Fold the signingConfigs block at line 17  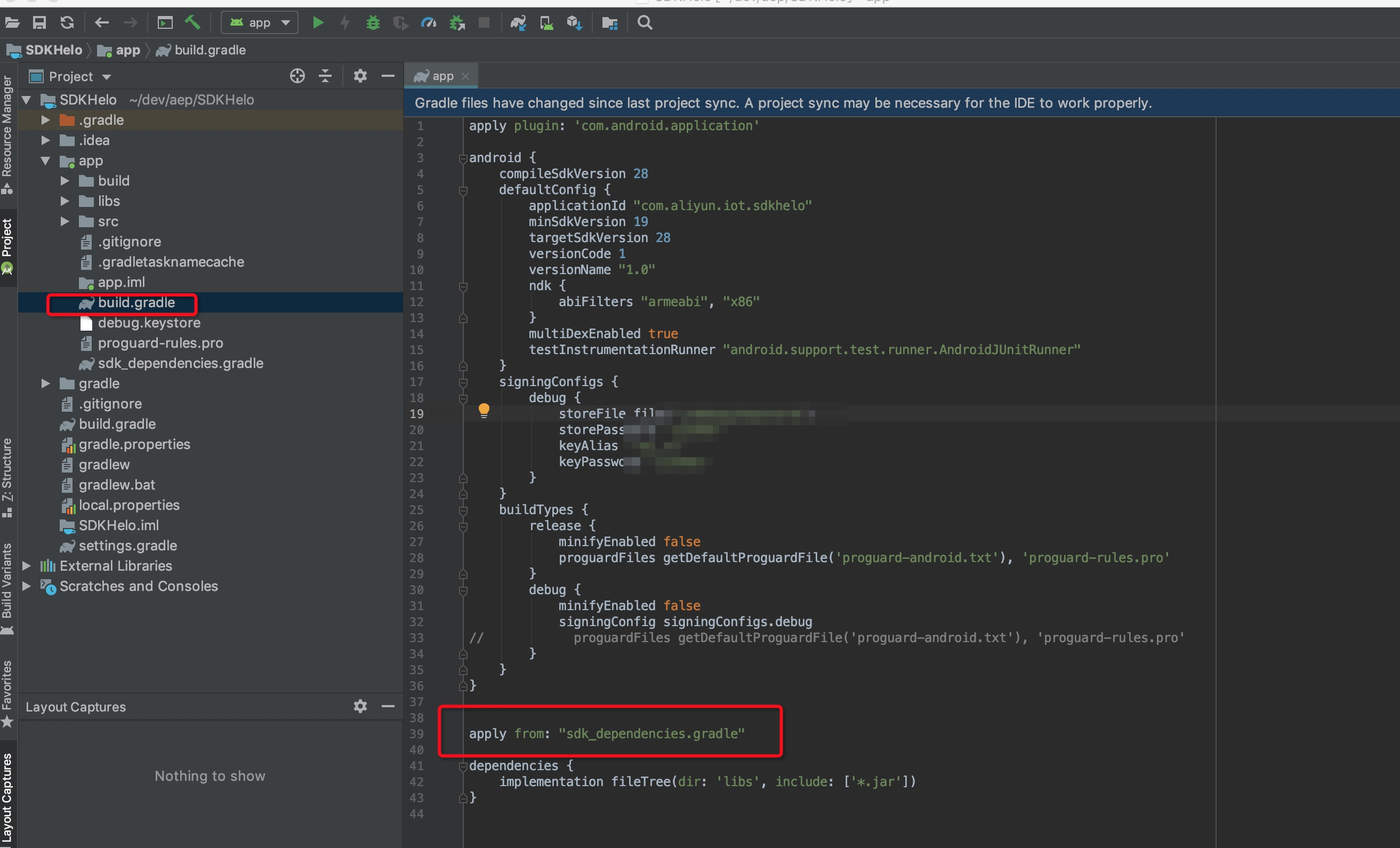(x=463, y=382)
